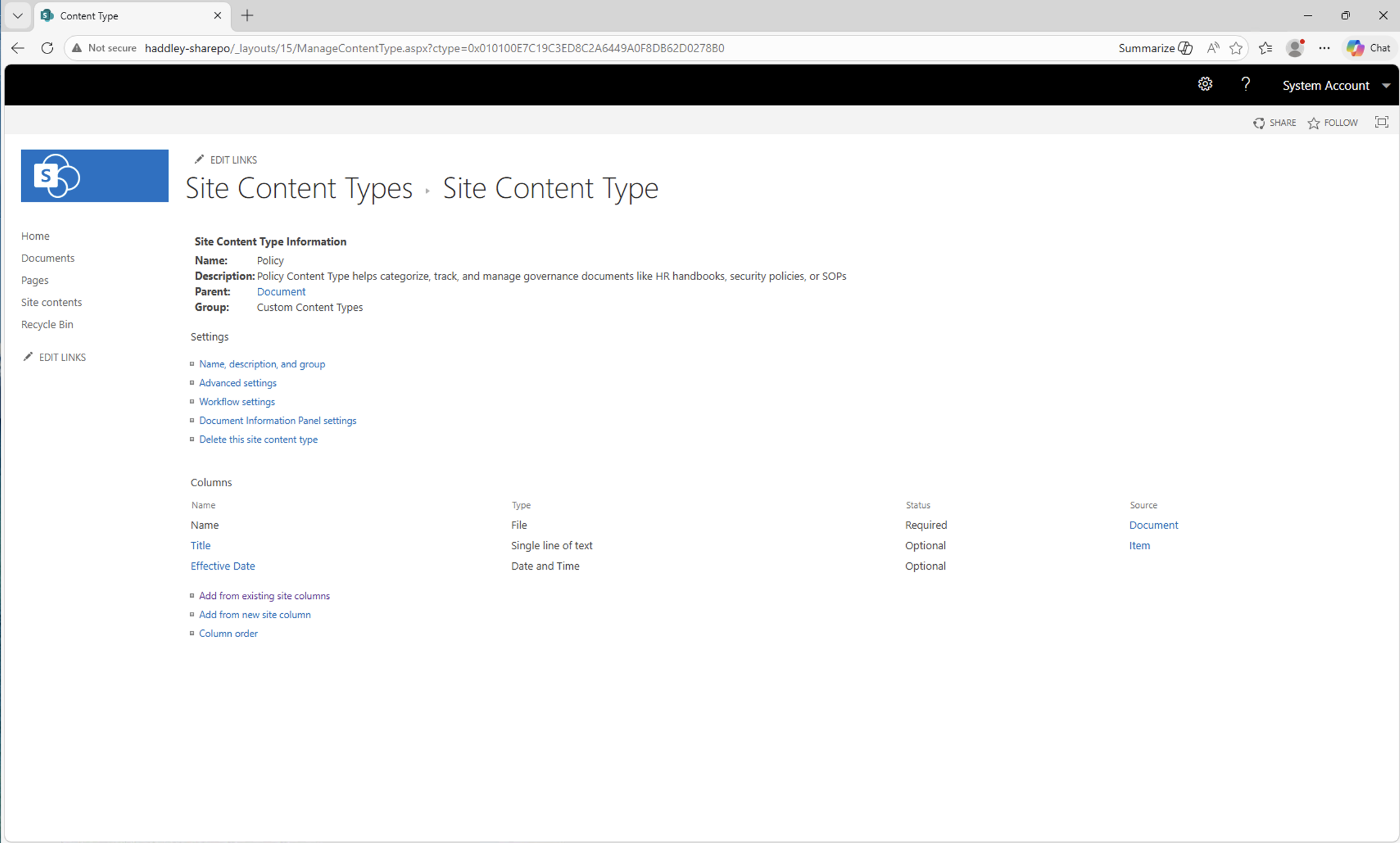The height and width of the screenshot is (843, 1400).
Task: Open the Column order link
Action: pyautogui.click(x=229, y=633)
